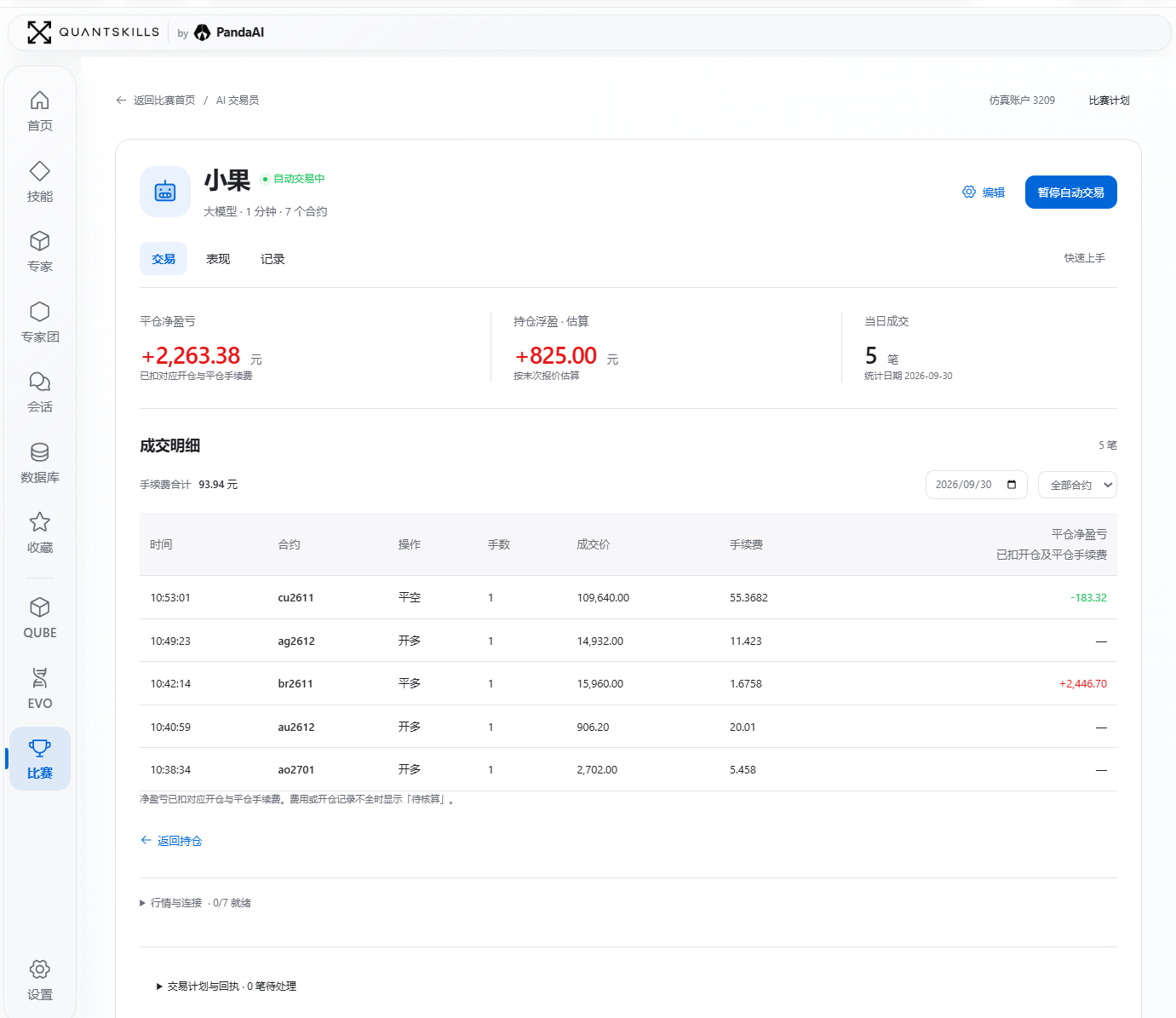Viewport: 1176px width, 1018px height.
Task: Click the br2611 contract cell
Action: (x=295, y=684)
